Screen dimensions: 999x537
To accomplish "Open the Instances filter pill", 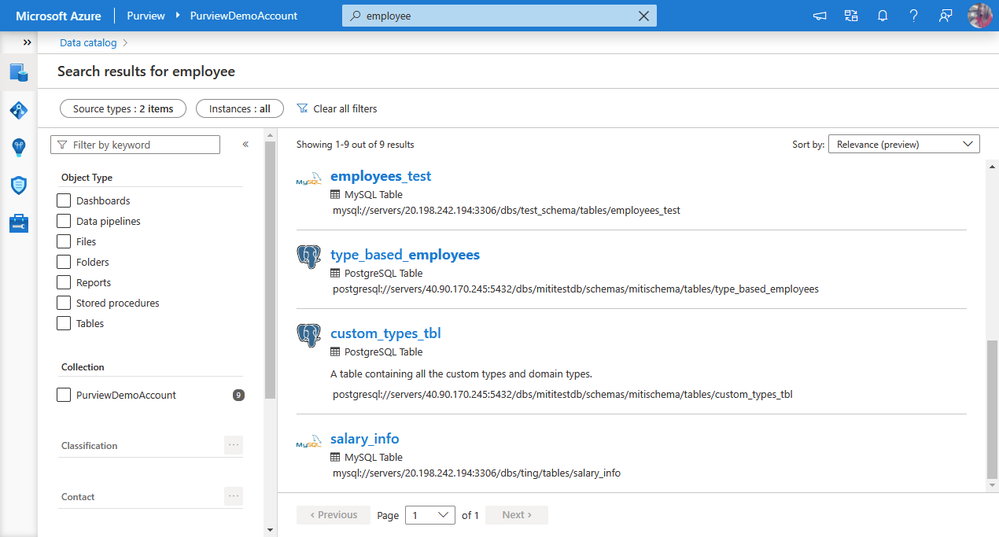I will click(x=240, y=108).
